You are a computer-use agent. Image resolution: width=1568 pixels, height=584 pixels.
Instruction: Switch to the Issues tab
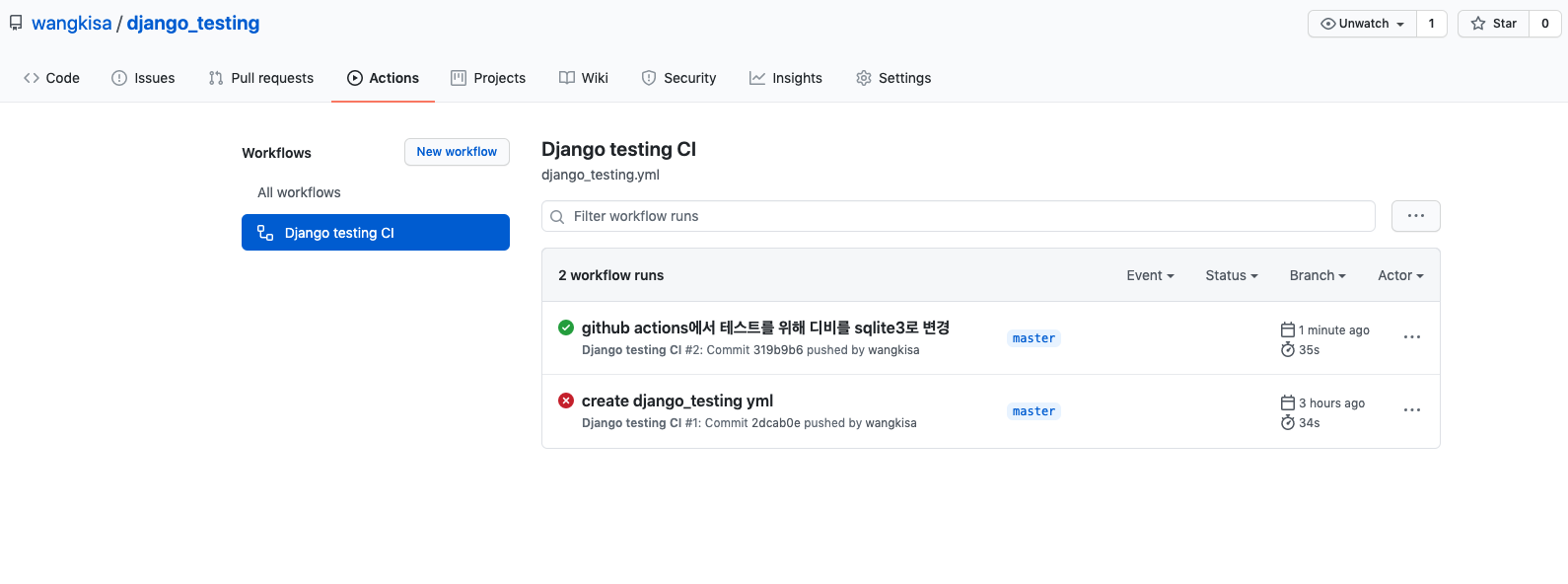(x=143, y=78)
